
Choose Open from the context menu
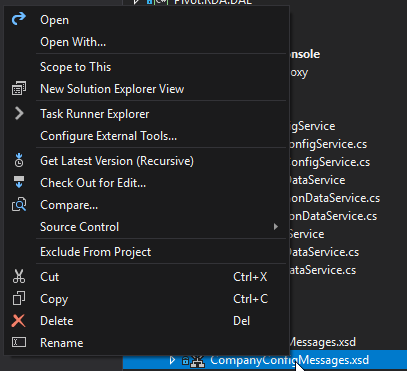[x=146, y=20]
